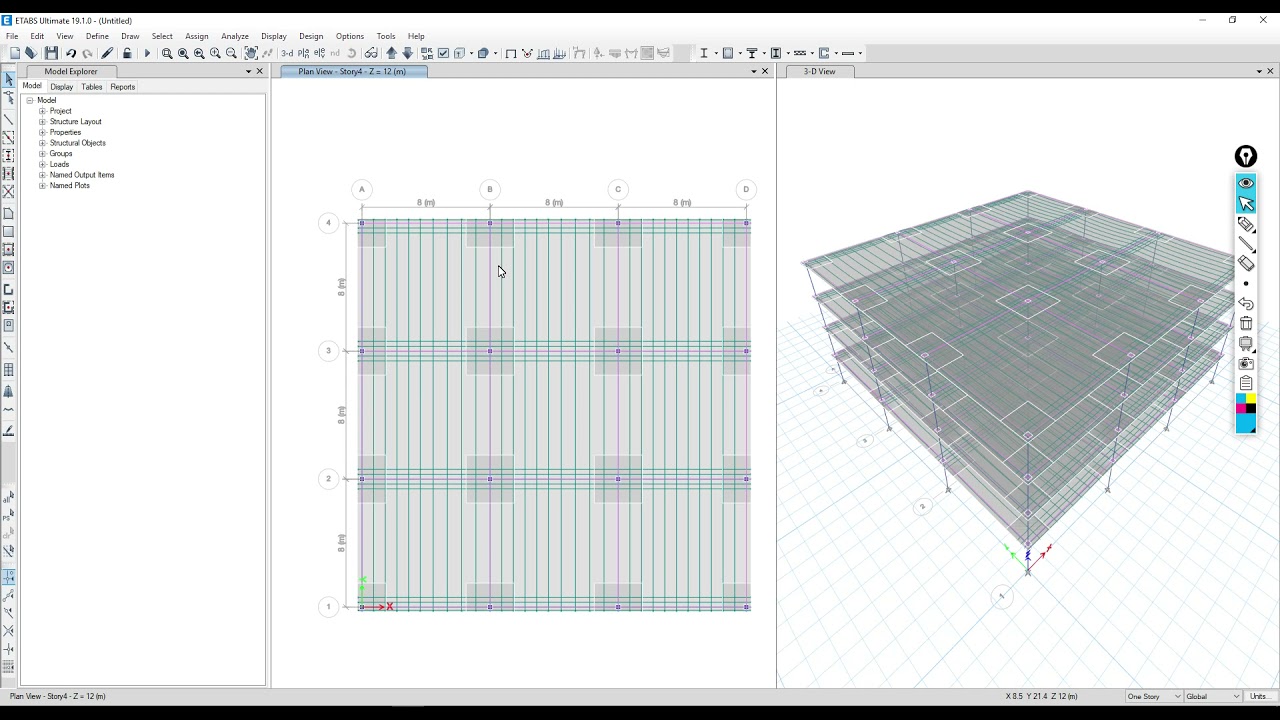Pick the CMYK color swatch on palette
The image size is (1280, 720).
click(1246, 403)
